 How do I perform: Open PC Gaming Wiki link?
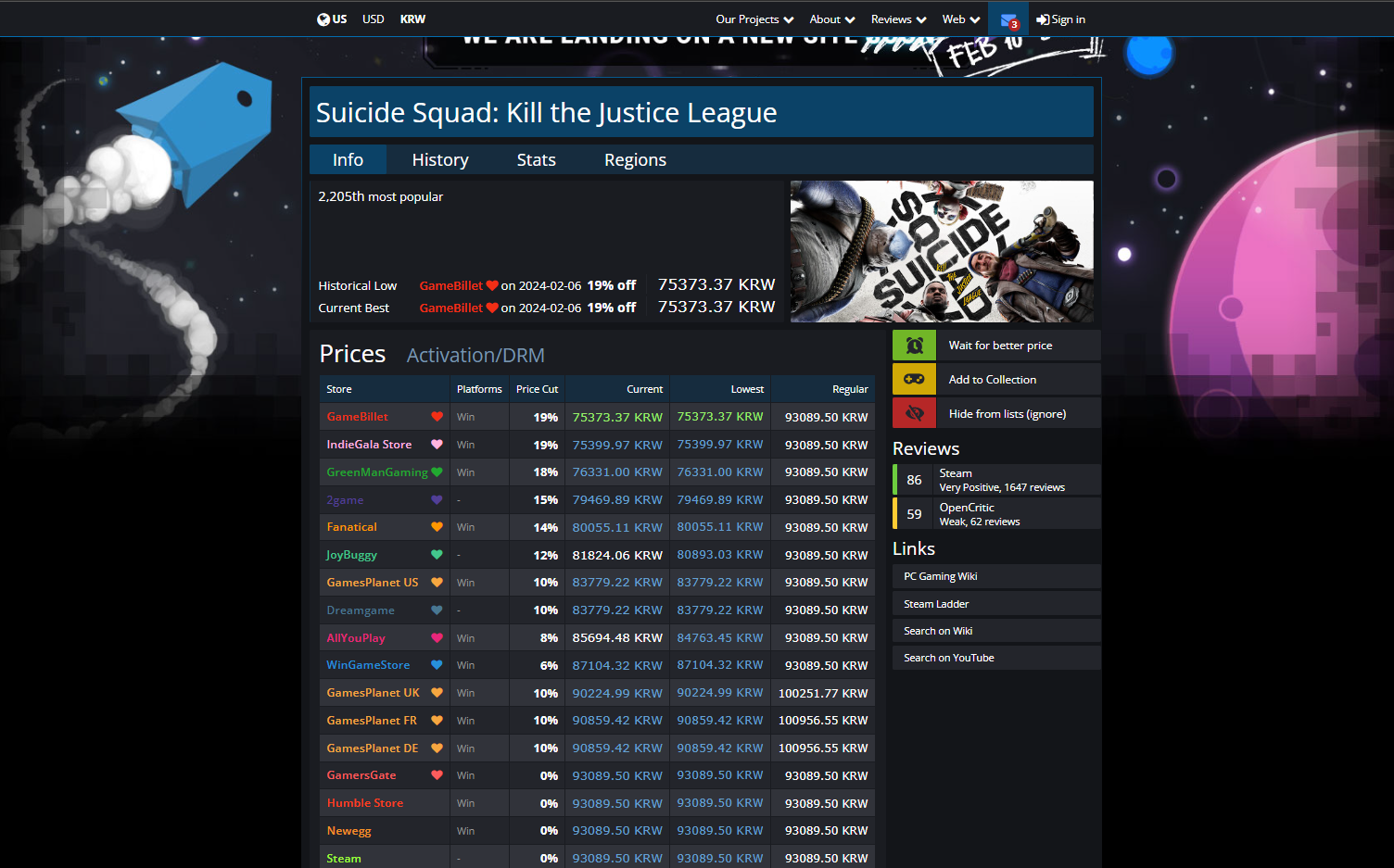coord(996,576)
